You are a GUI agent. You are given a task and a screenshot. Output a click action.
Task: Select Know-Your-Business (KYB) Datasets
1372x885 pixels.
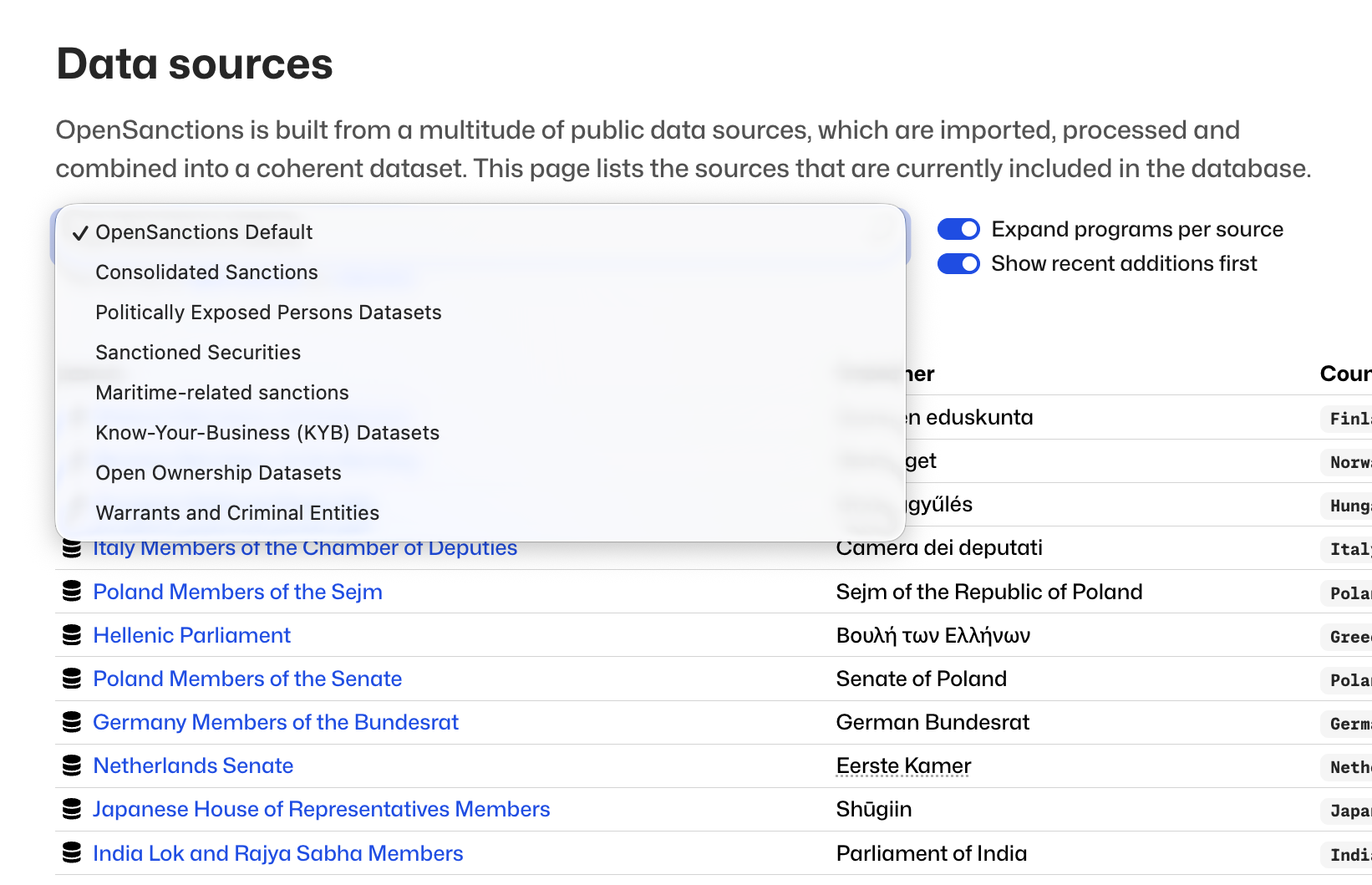click(x=480, y=433)
